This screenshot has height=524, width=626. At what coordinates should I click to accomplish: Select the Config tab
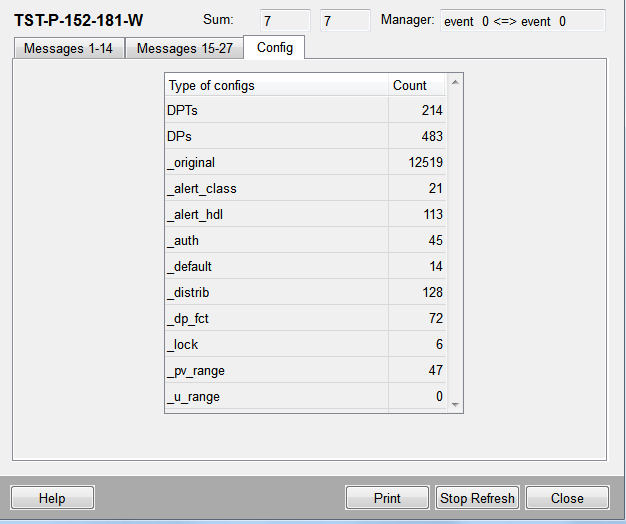coord(274,47)
